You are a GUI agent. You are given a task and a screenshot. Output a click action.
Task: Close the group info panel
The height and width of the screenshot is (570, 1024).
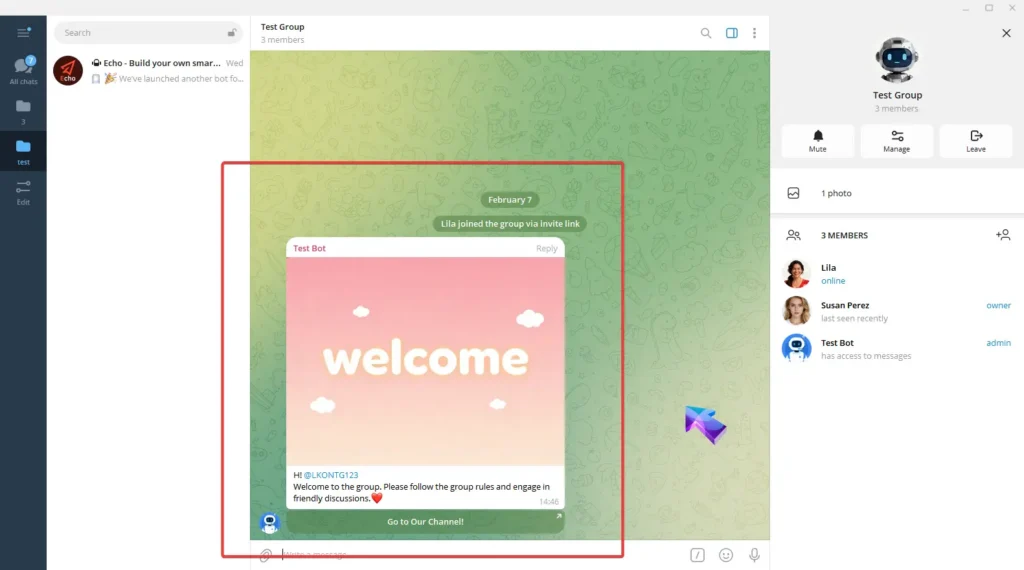click(x=1006, y=33)
